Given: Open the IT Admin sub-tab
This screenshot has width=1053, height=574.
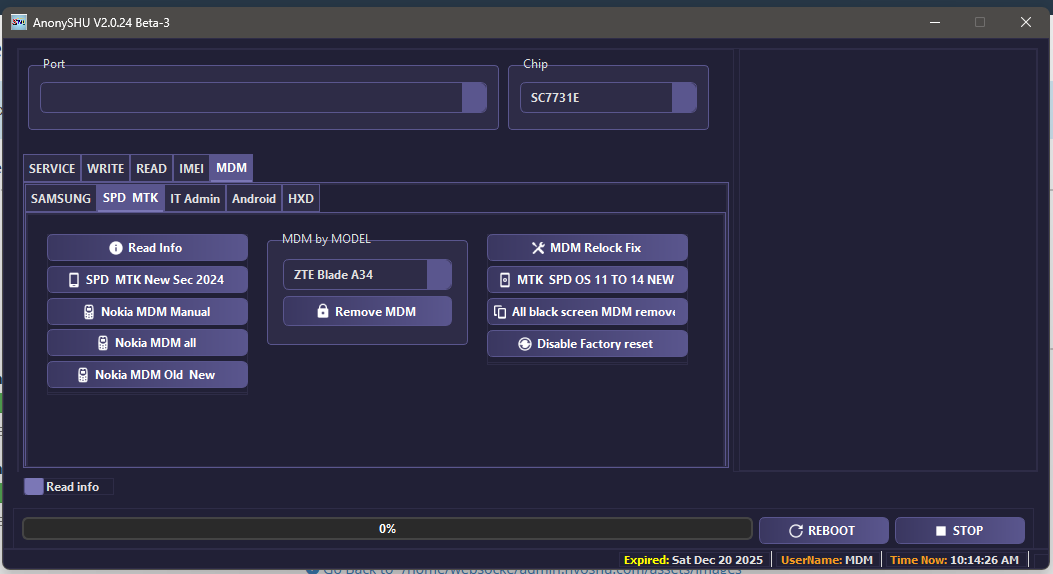Looking at the screenshot, I should [x=195, y=199].
